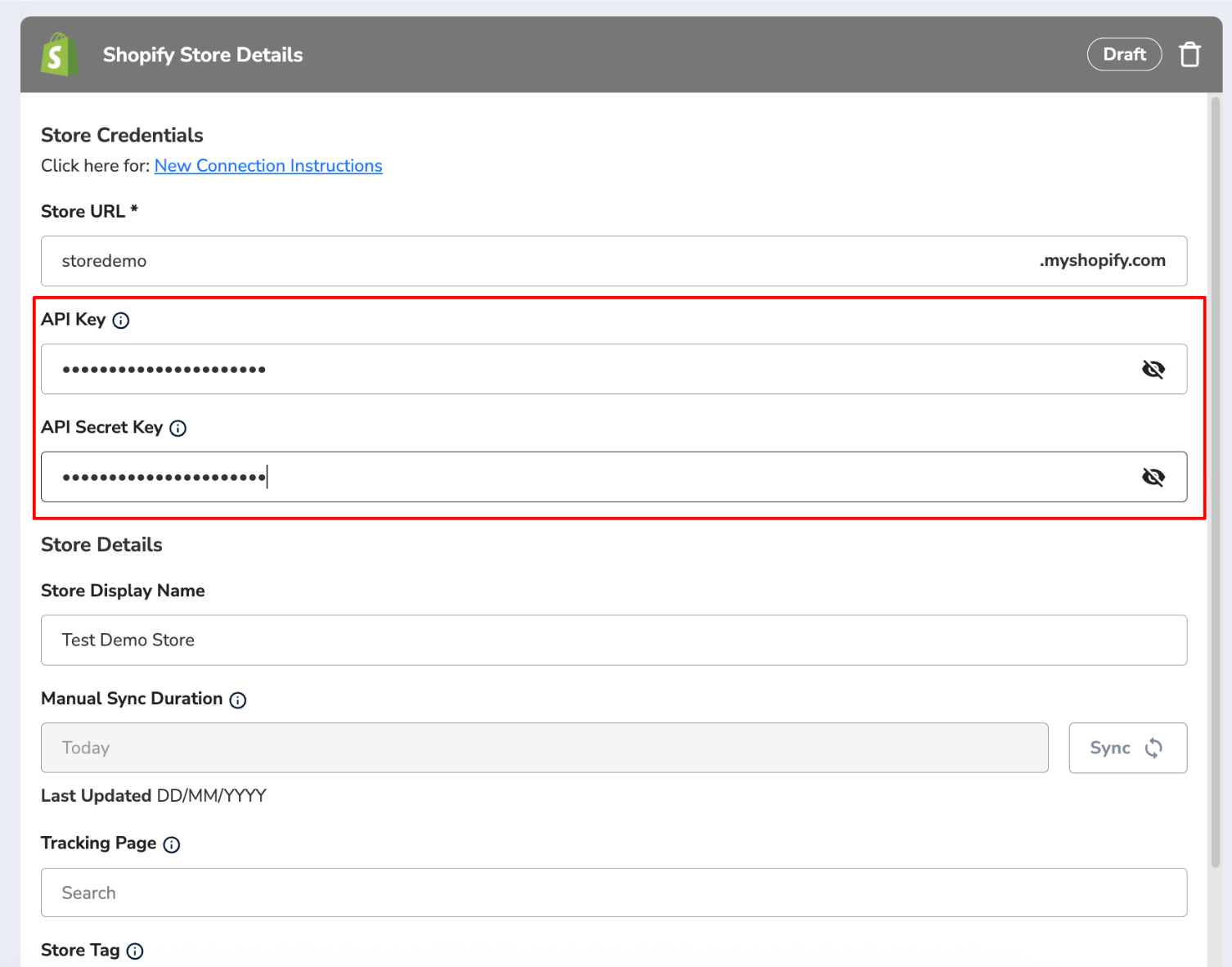Click the Draft status badge
Viewport: 1232px width, 967px height.
tap(1124, 55)
